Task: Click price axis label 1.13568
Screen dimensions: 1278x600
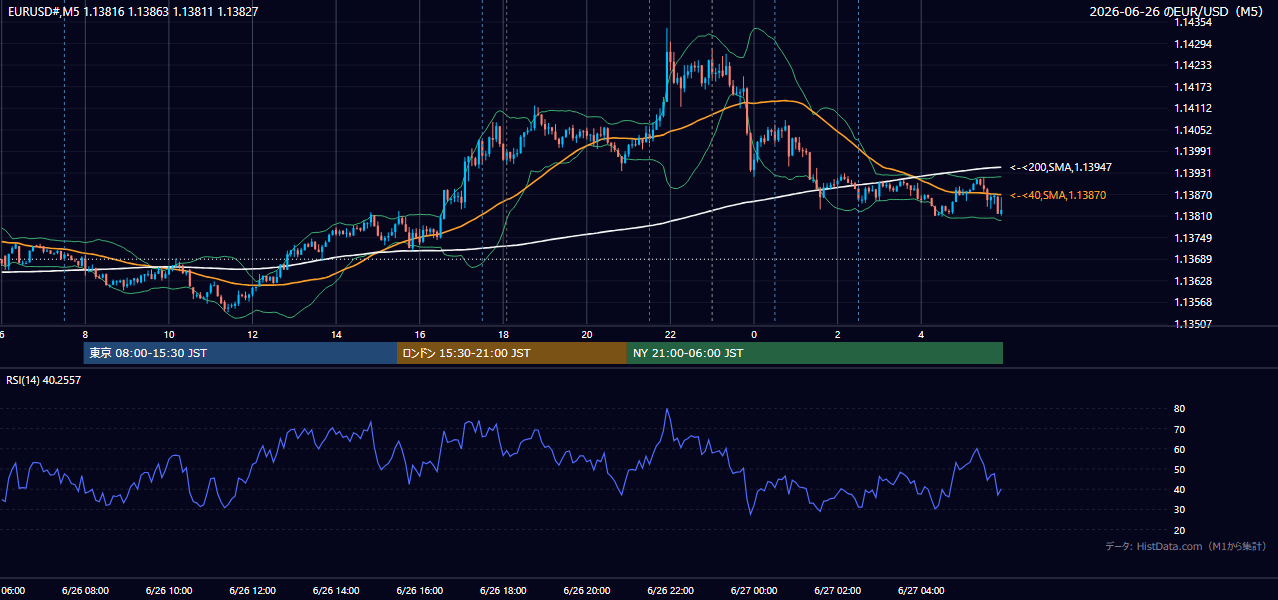Action: (1192, 302)
